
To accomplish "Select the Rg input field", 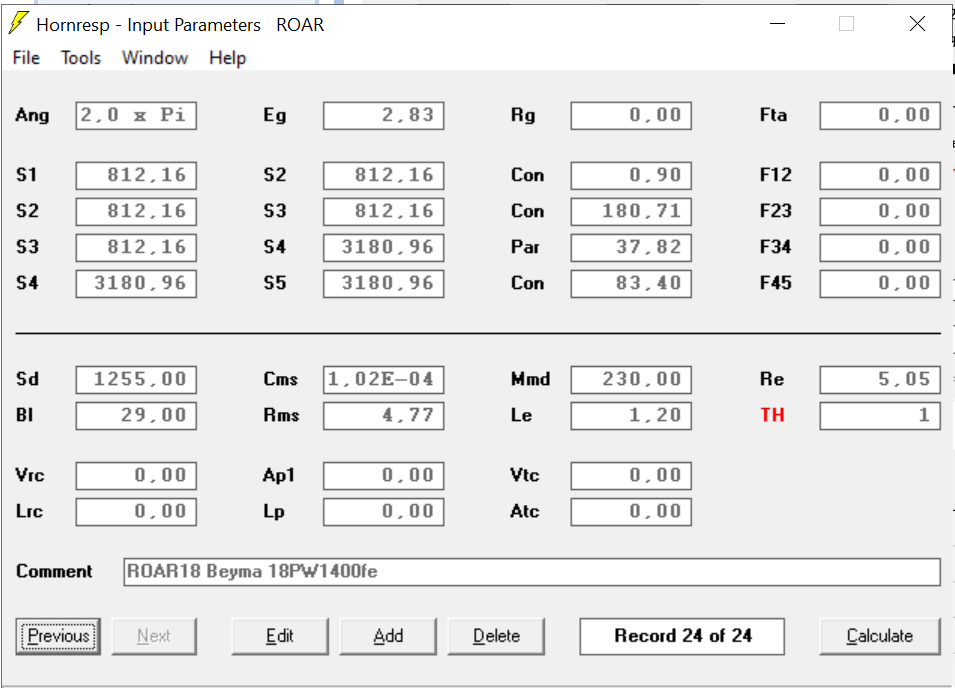I will [x=631, y=116].
